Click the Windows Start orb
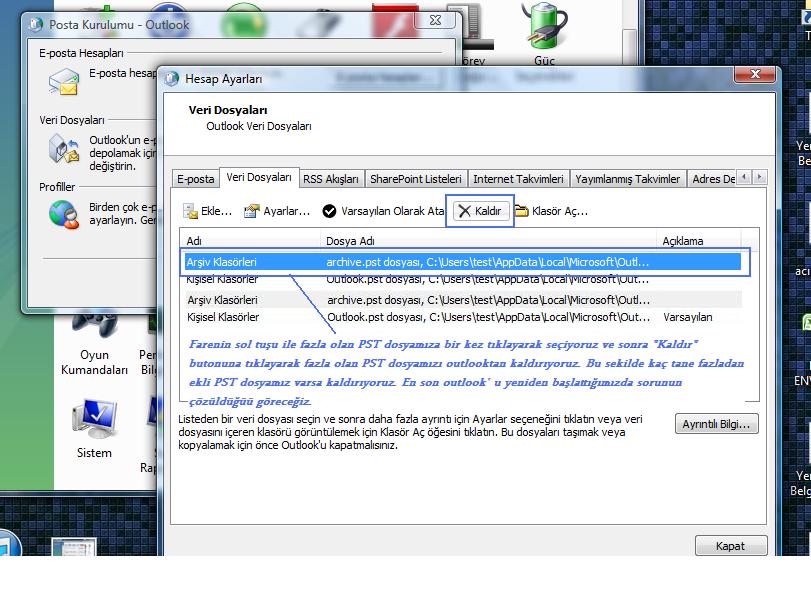 (x=7, y=545)
